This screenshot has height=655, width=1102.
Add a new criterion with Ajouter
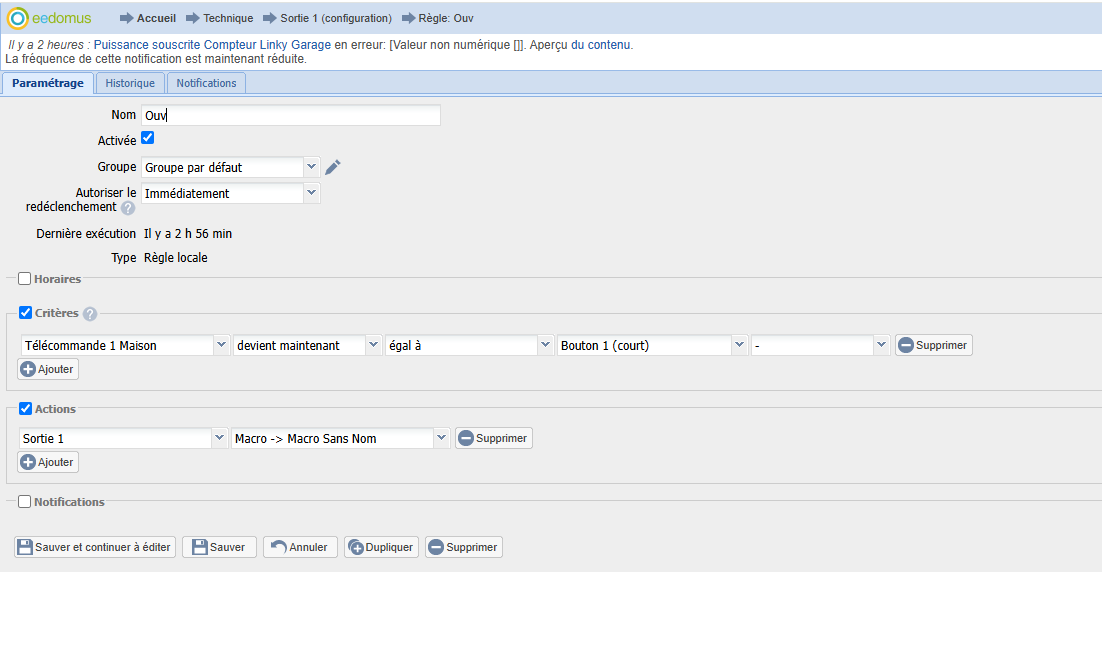pos(48,369)
